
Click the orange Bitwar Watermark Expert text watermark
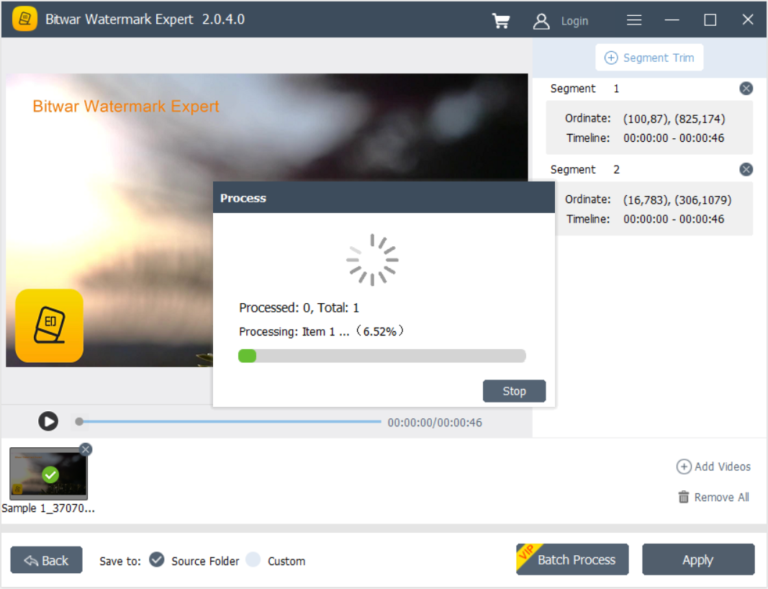coord(126,106)
